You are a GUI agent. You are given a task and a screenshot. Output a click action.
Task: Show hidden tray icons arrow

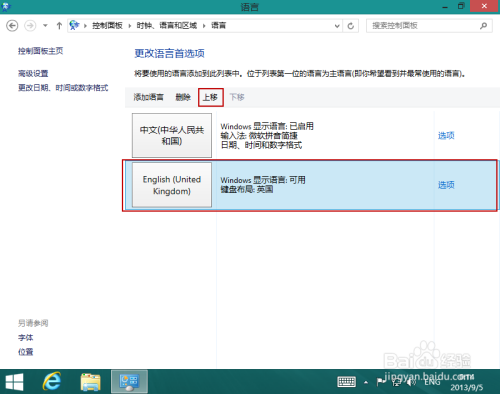(x=366, y=382)
